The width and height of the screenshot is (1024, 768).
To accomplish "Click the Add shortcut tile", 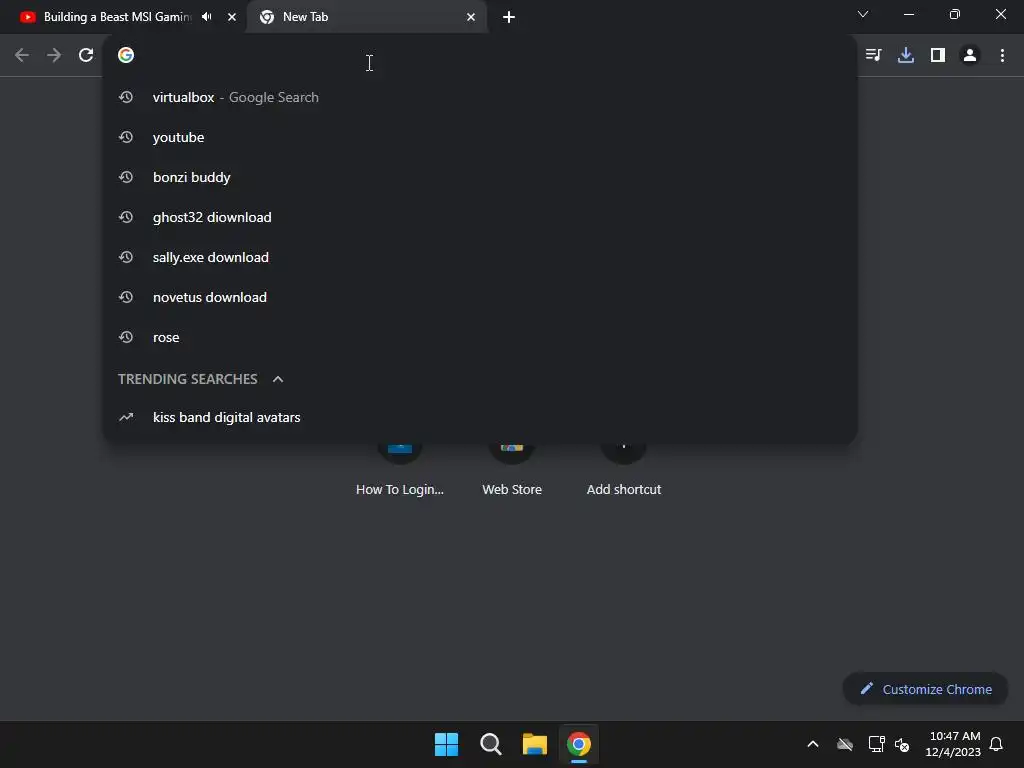I will pos(624,470).
